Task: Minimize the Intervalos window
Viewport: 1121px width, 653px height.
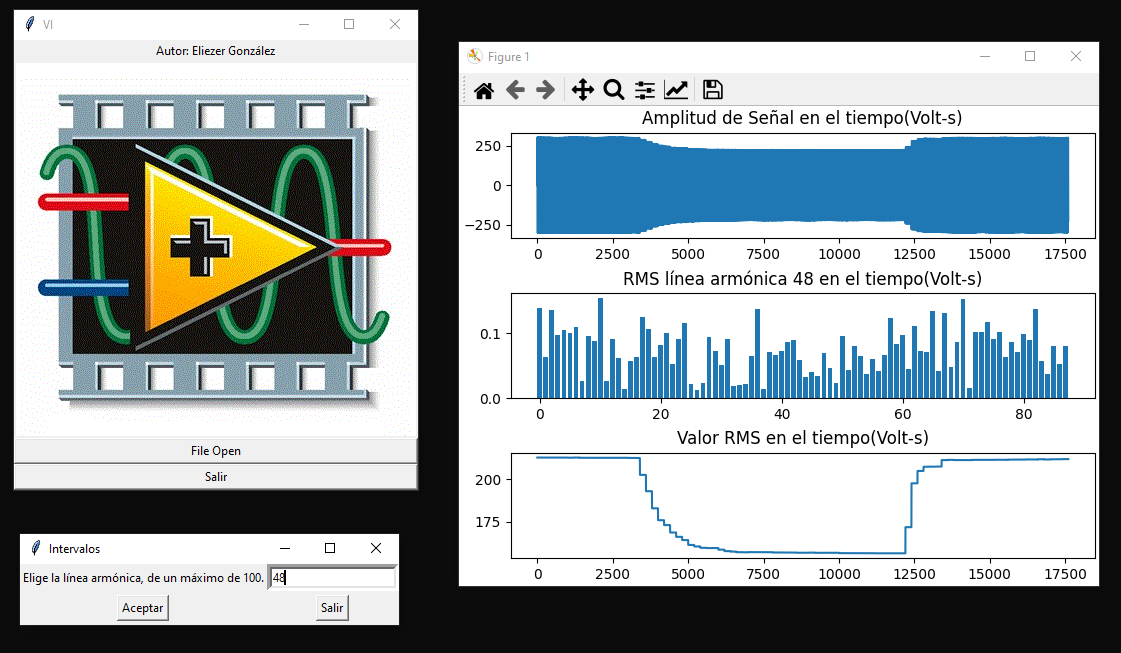Action: coord(285,548)
